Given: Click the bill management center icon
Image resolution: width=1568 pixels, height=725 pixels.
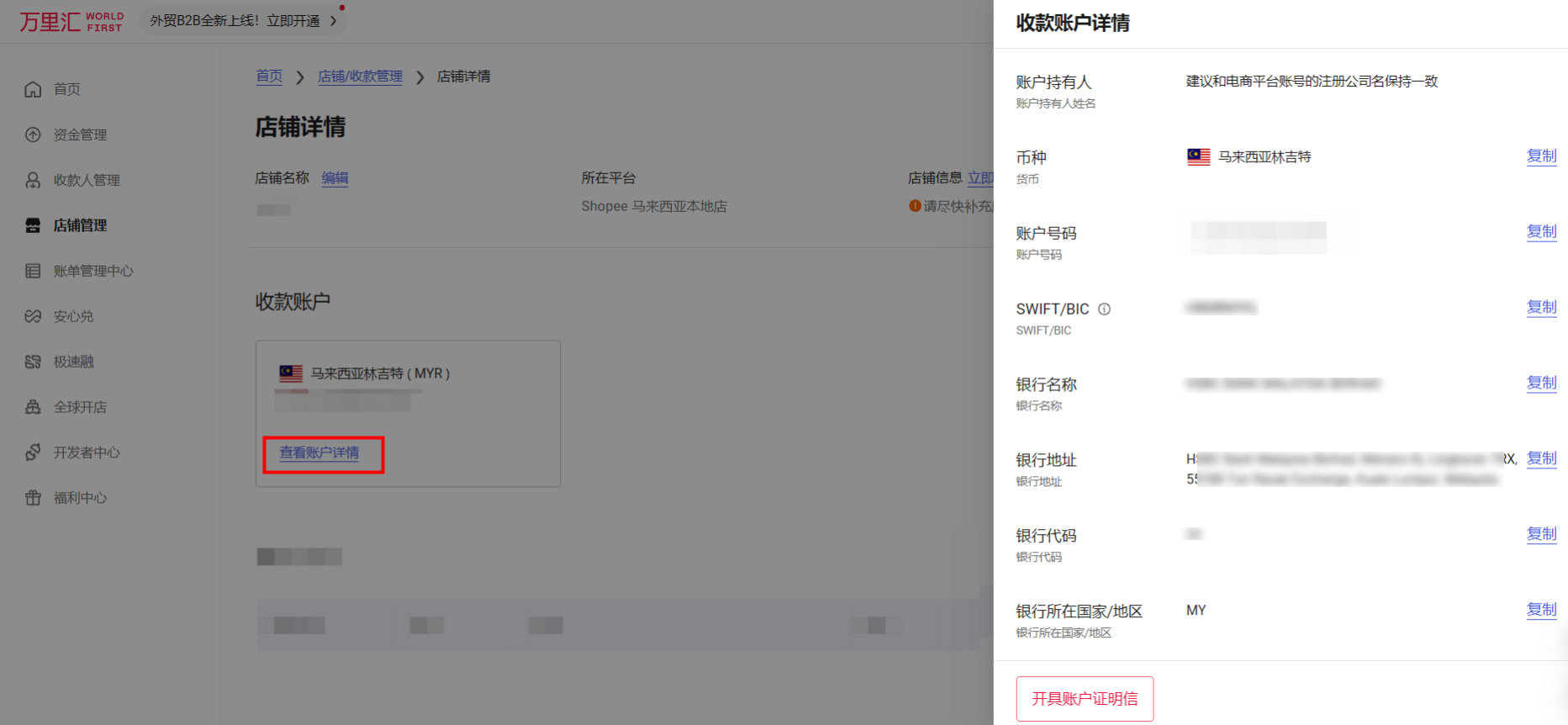Looking at the screenshot, I should 33,271.
